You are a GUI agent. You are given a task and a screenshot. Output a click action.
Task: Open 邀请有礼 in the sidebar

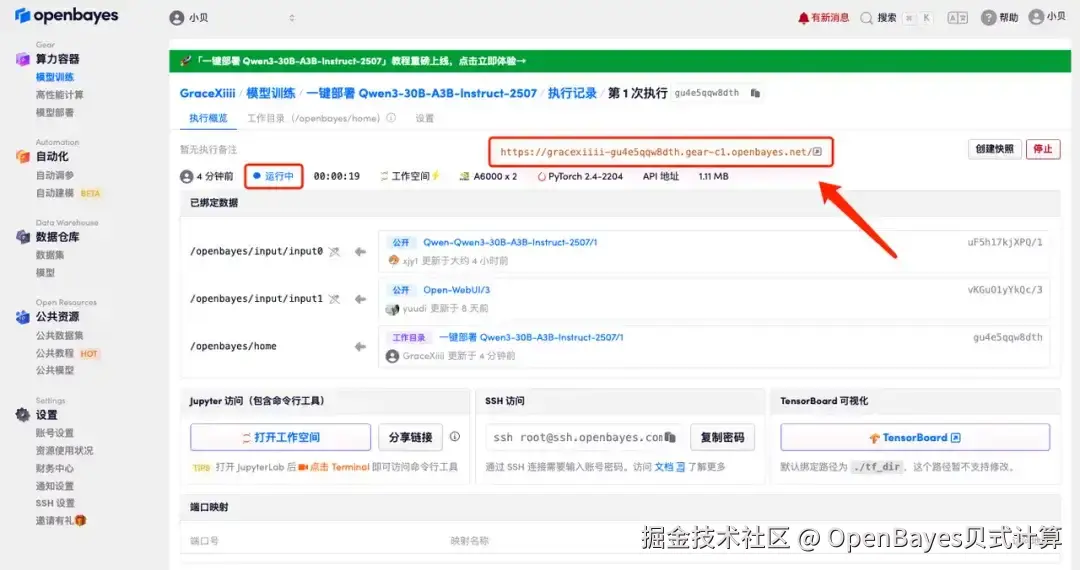(61, 520)
